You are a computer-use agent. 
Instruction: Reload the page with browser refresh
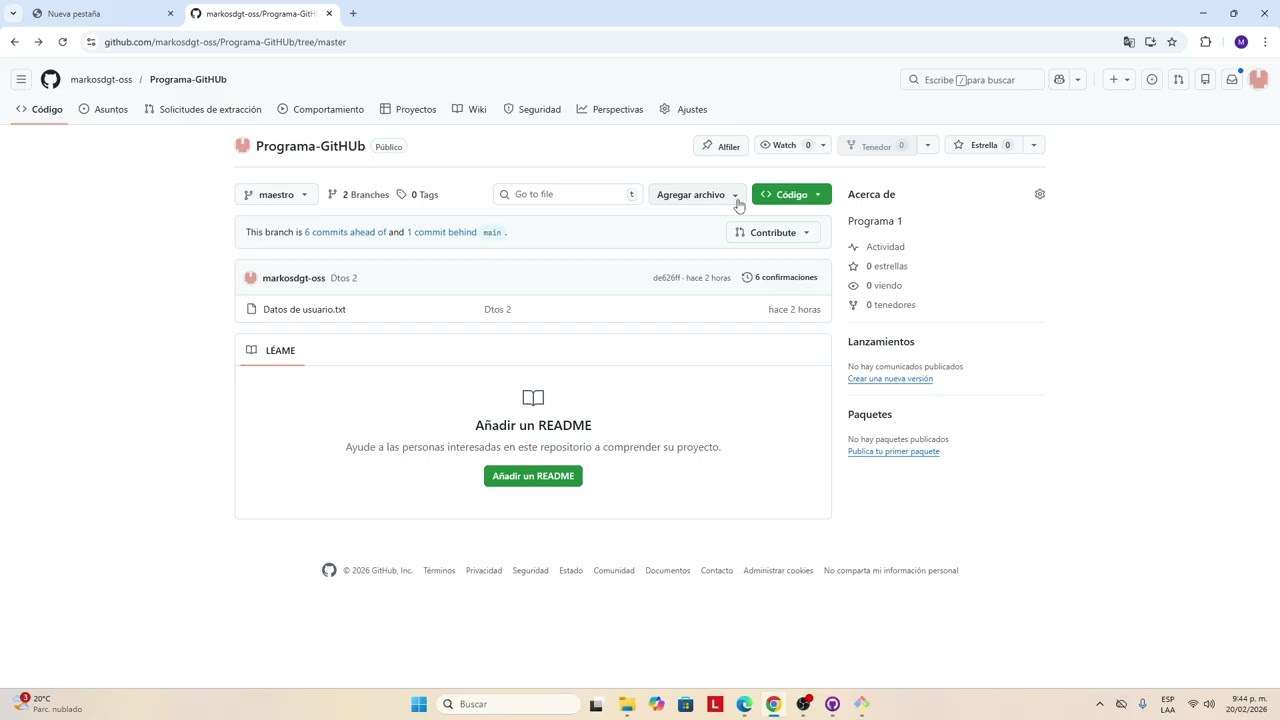pyautogui.click(x=62, y=42)
